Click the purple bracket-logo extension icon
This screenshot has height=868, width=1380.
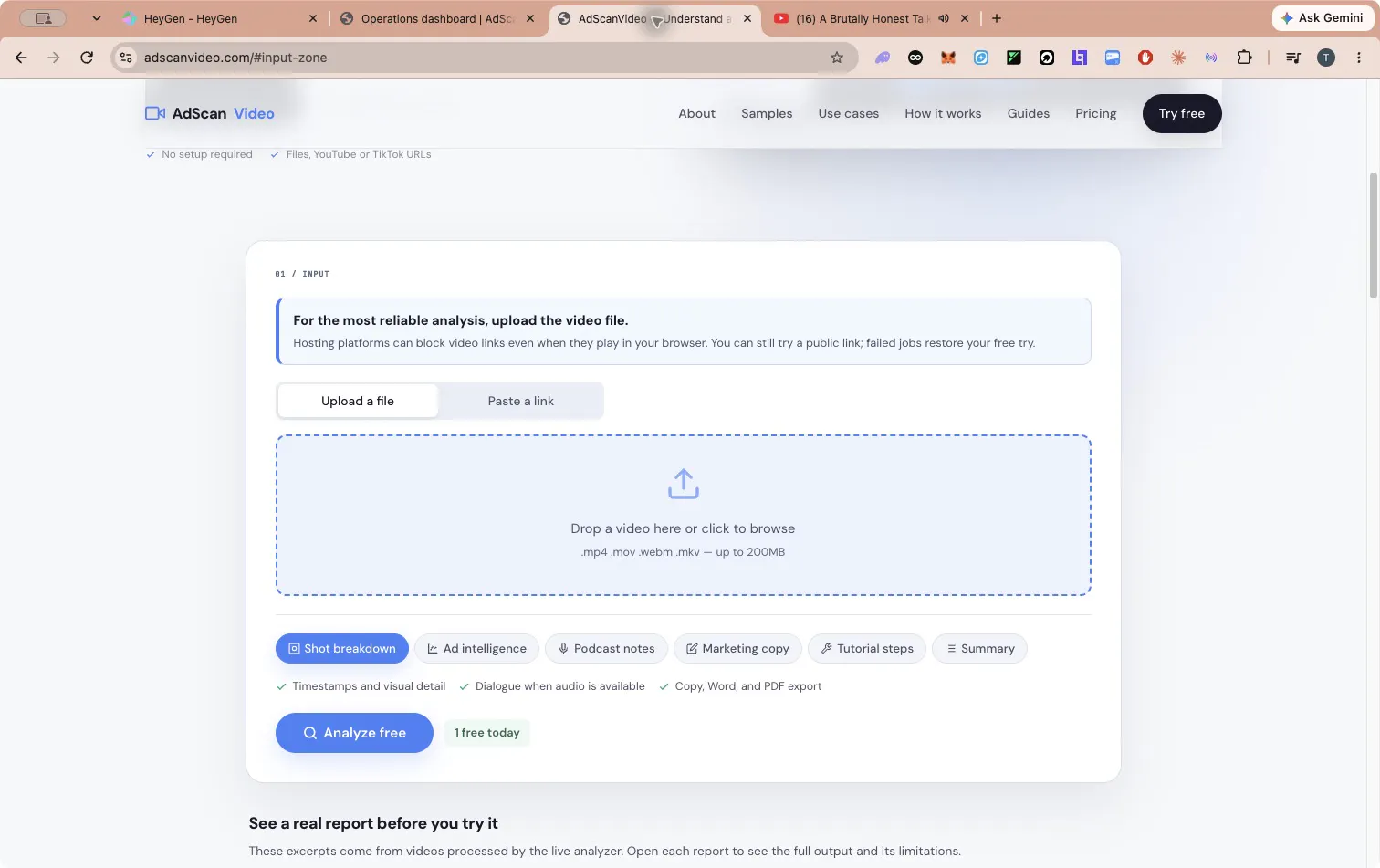click(x=1080, y=58)
